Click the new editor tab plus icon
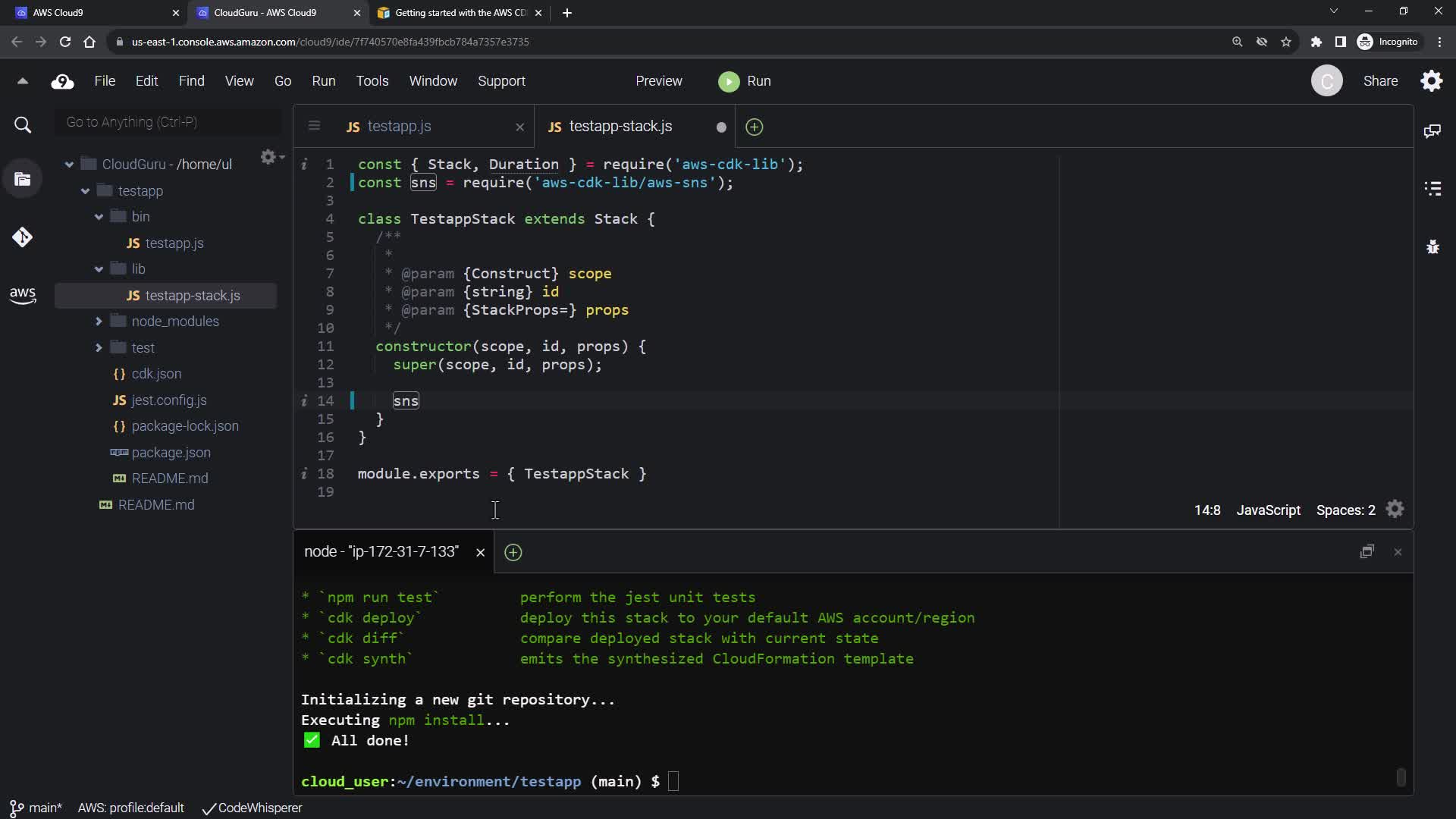 click(754, 127)
